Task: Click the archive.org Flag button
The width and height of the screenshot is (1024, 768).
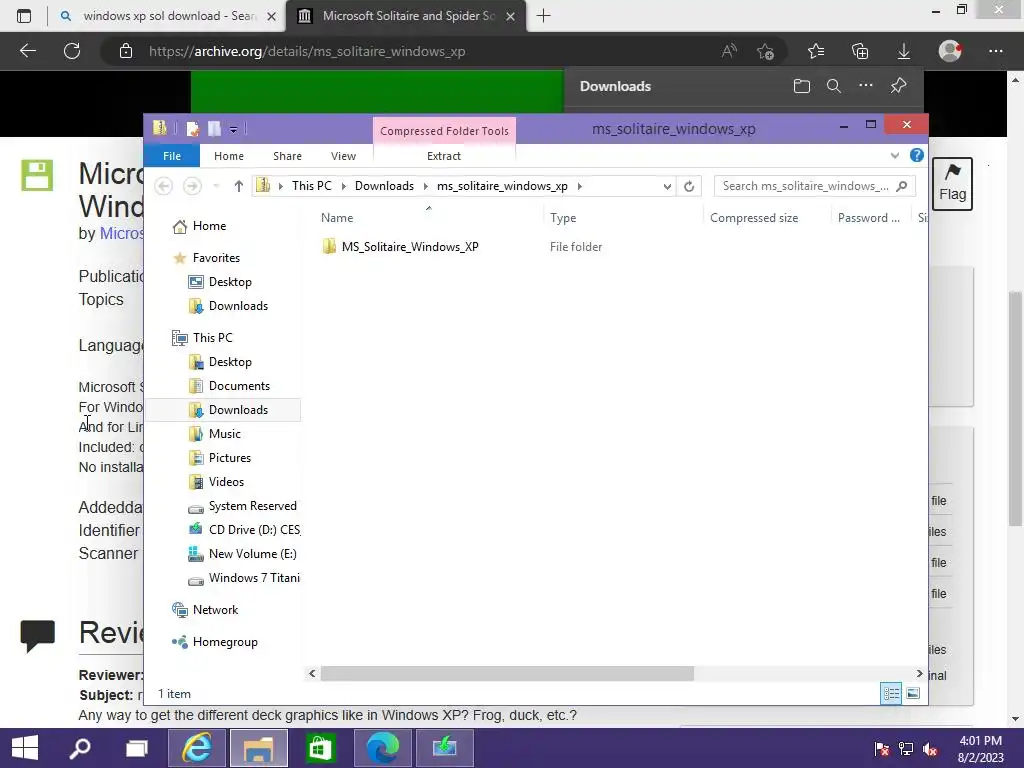Action: tap(952, 184)
